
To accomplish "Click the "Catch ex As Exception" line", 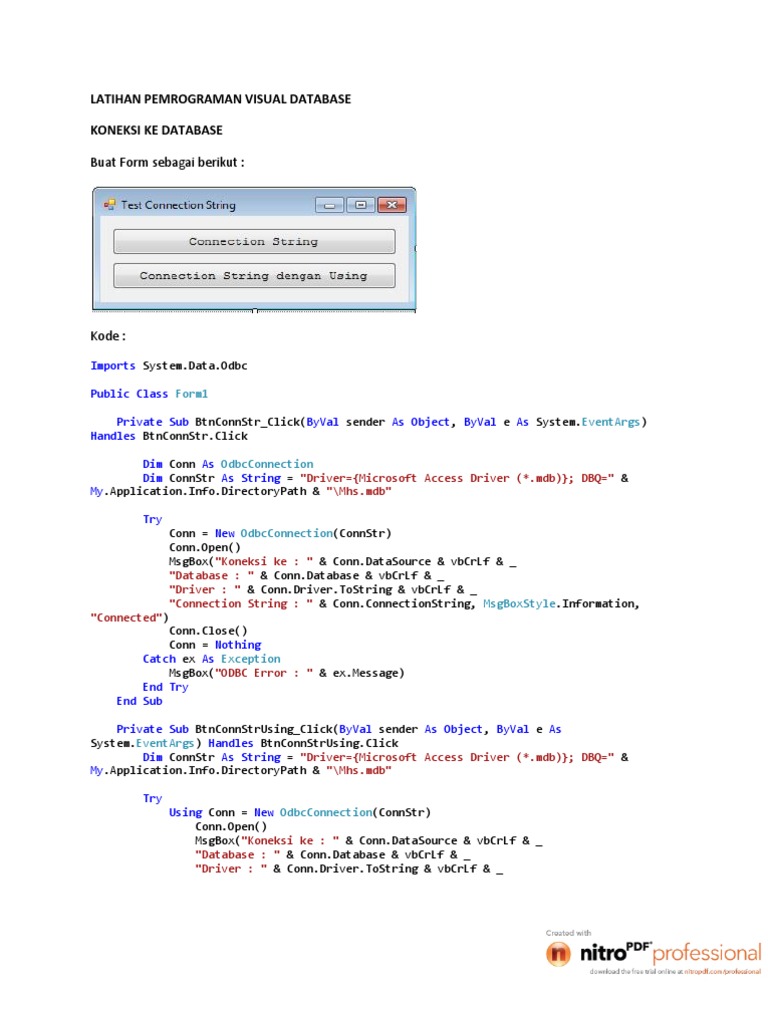I will point(212,659).
